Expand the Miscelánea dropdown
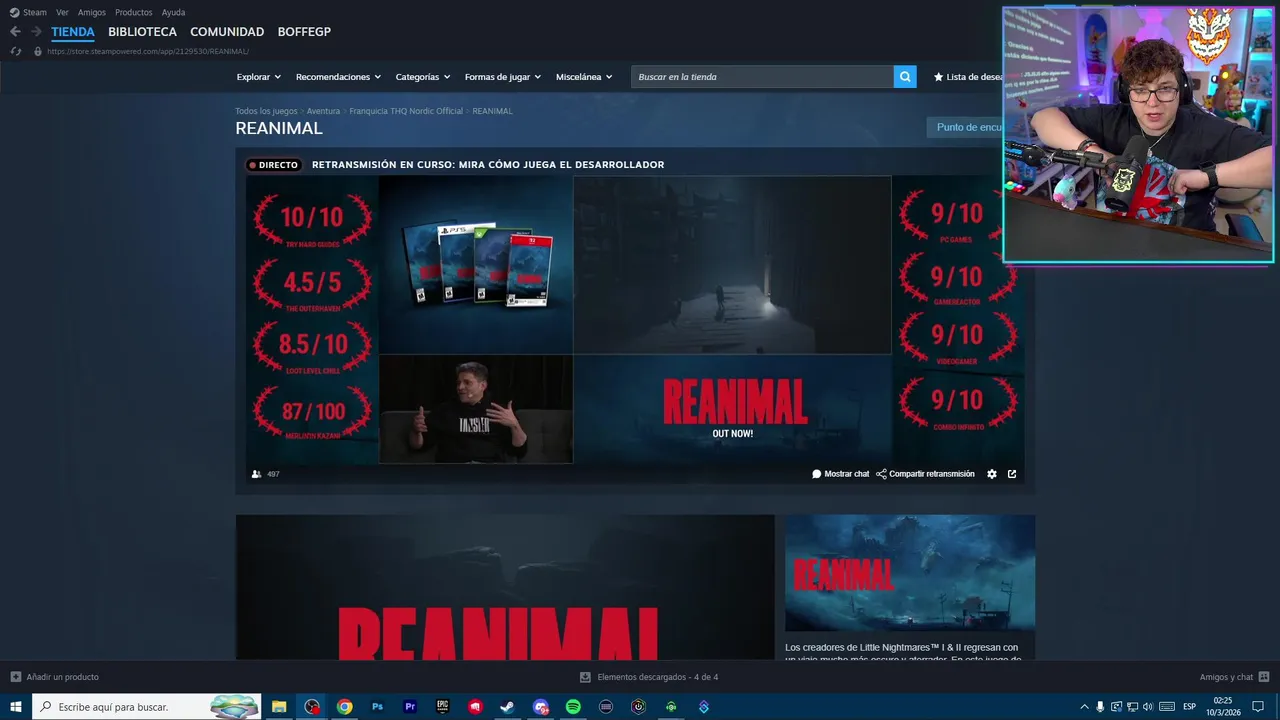The width and height of the screenshot is (1280, 720). pyautogui.click(x=584, y=77)
